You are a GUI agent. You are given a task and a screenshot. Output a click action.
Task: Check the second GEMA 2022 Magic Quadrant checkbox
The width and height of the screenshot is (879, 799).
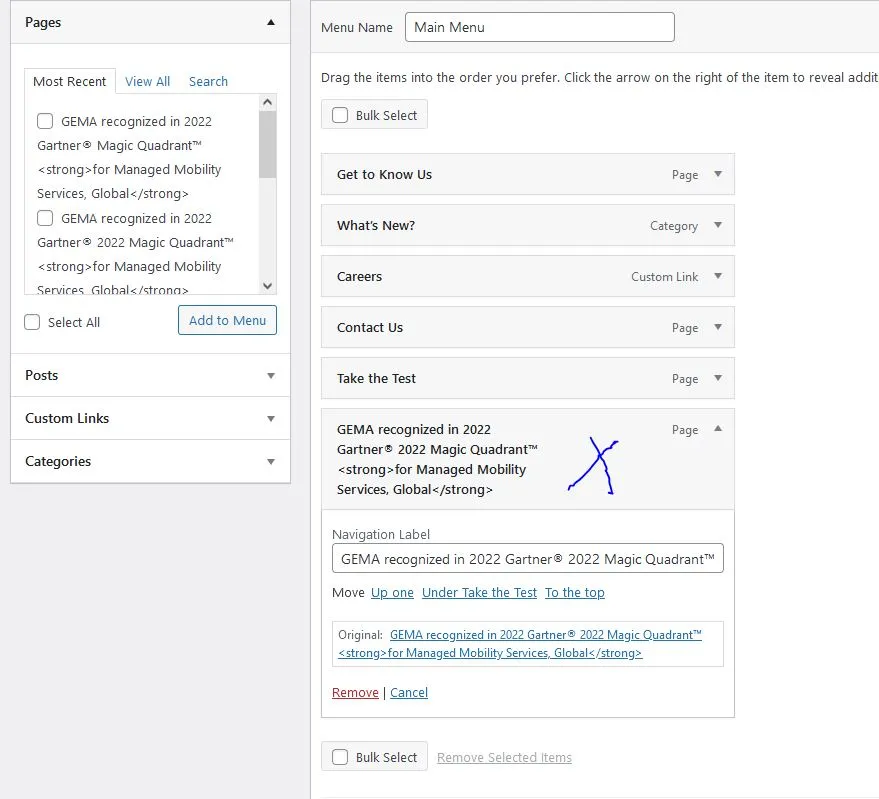click(x=45, y=218)
